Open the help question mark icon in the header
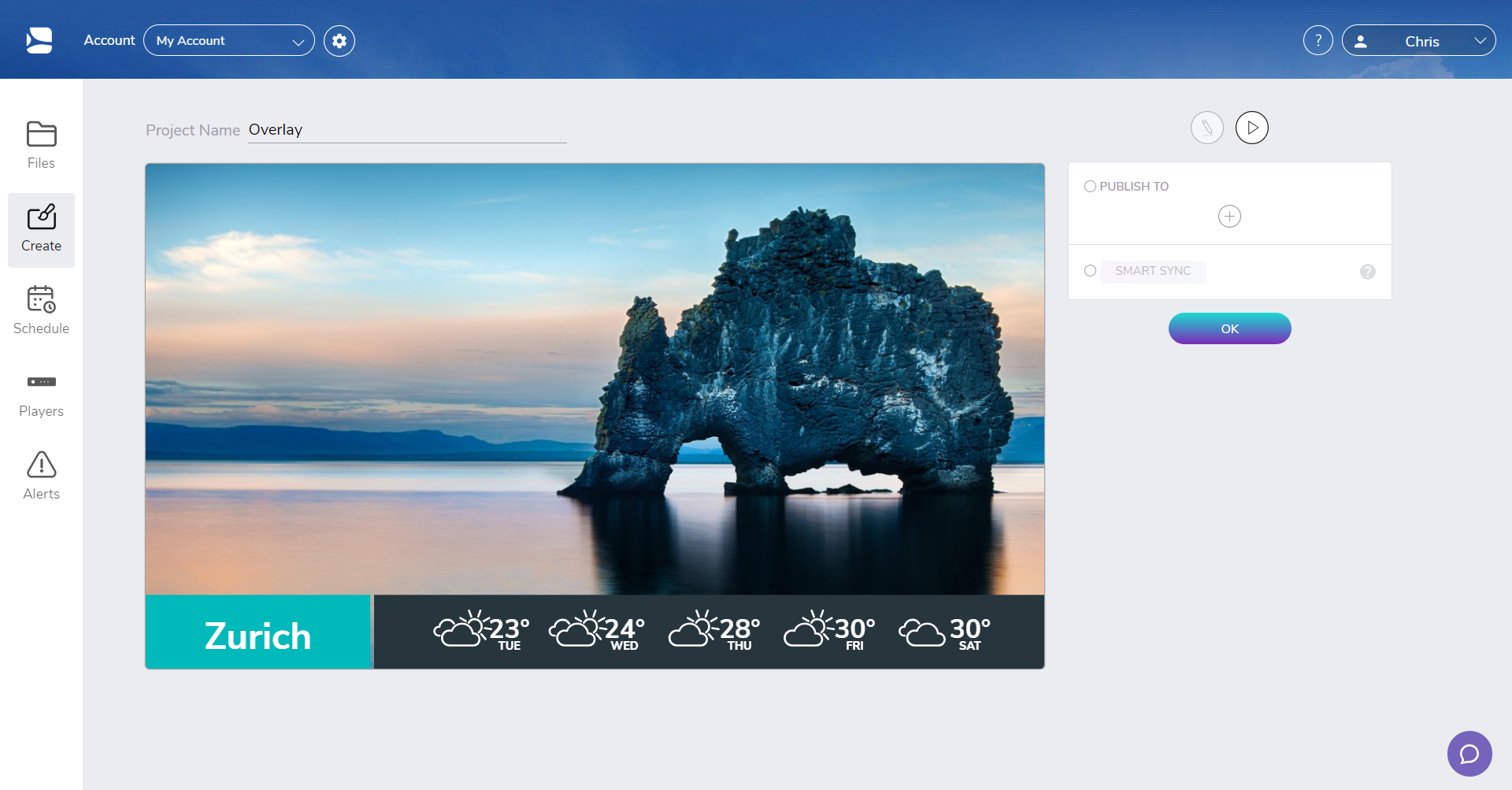 coord(1317,39)
